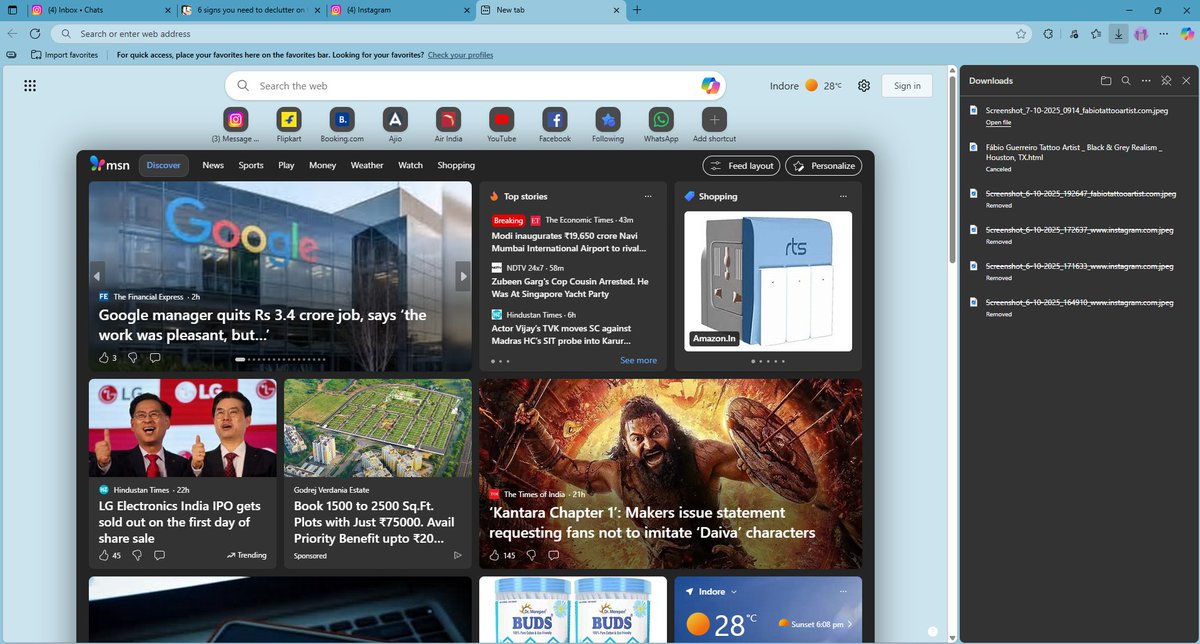Open the Instagram messages shortcut tile
Image resolution: width=1200 pixels, height=644 pixels.
(235, 120)
